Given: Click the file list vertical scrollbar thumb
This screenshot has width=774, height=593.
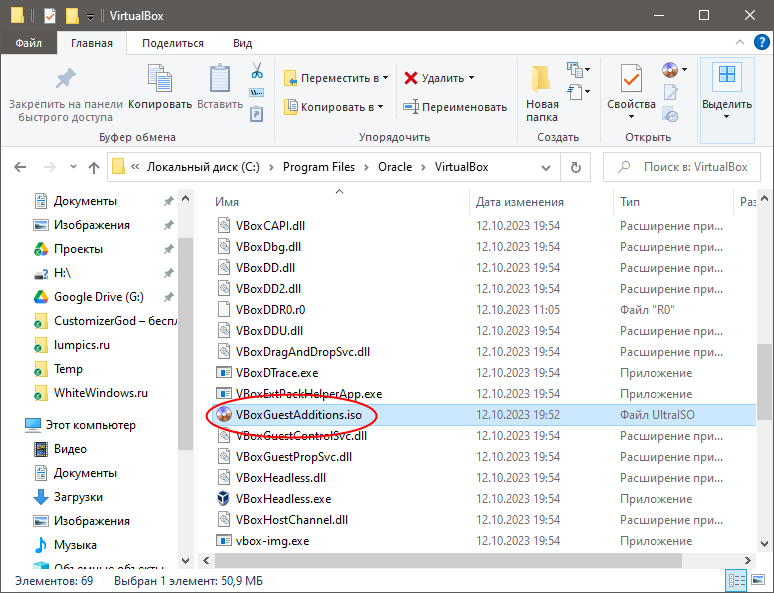Looking at the screenshot, I should [x=764, y=382].
